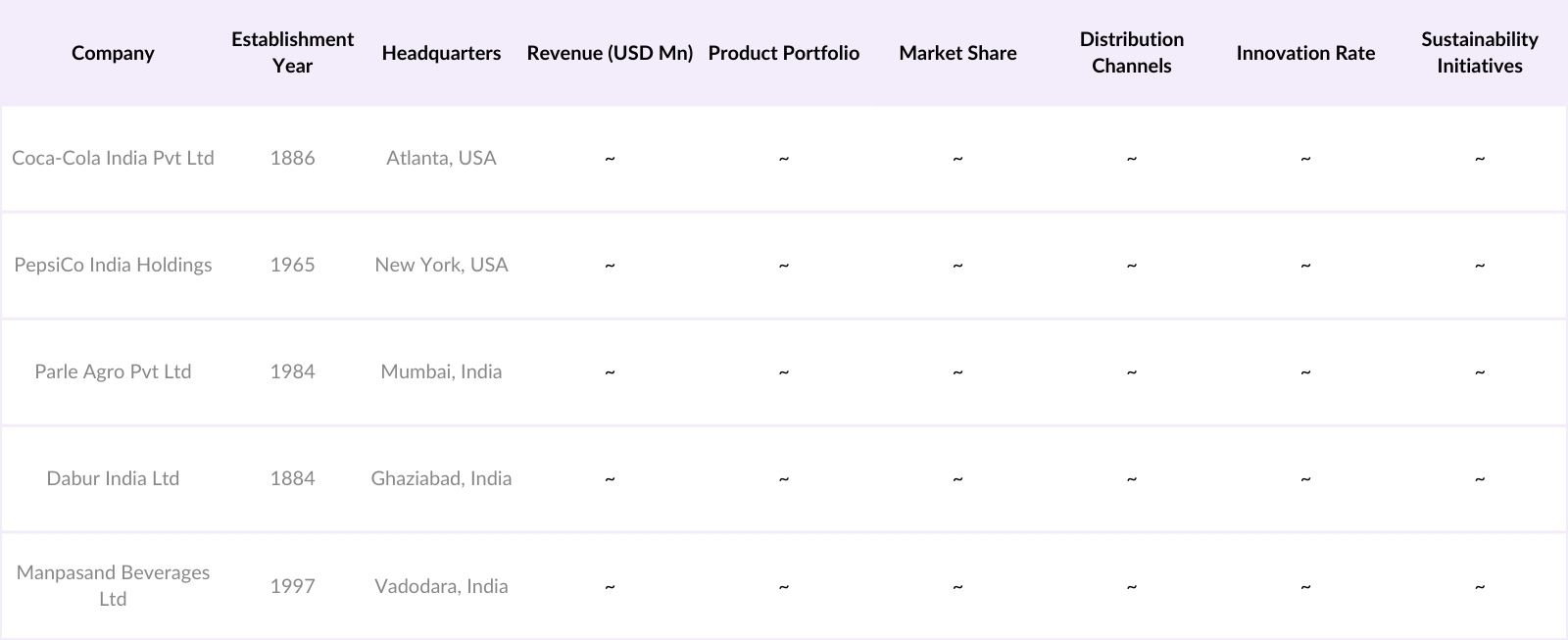Select the PepsiCo India Holdings cell
The height and width of the screenshot is (640, 1568).
(113, 265)
